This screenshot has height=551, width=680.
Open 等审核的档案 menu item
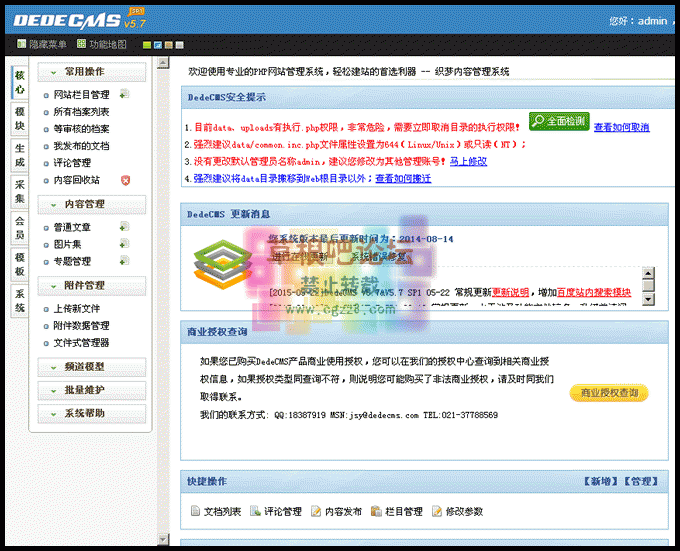point(81,129)
